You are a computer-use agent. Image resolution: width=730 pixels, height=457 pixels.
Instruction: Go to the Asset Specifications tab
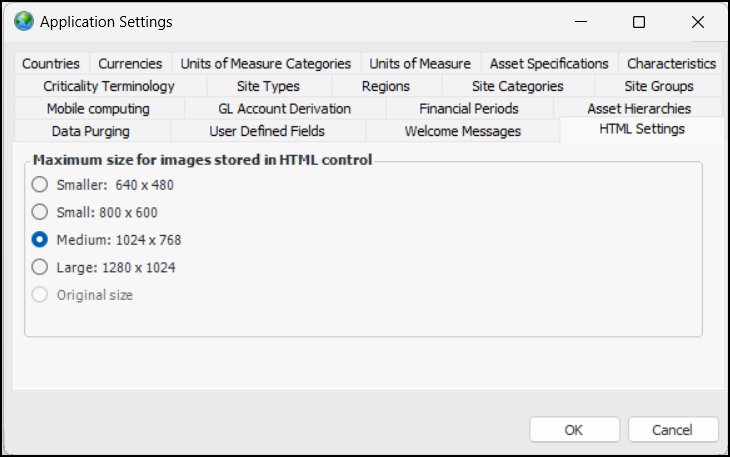(x=549, y=64)
